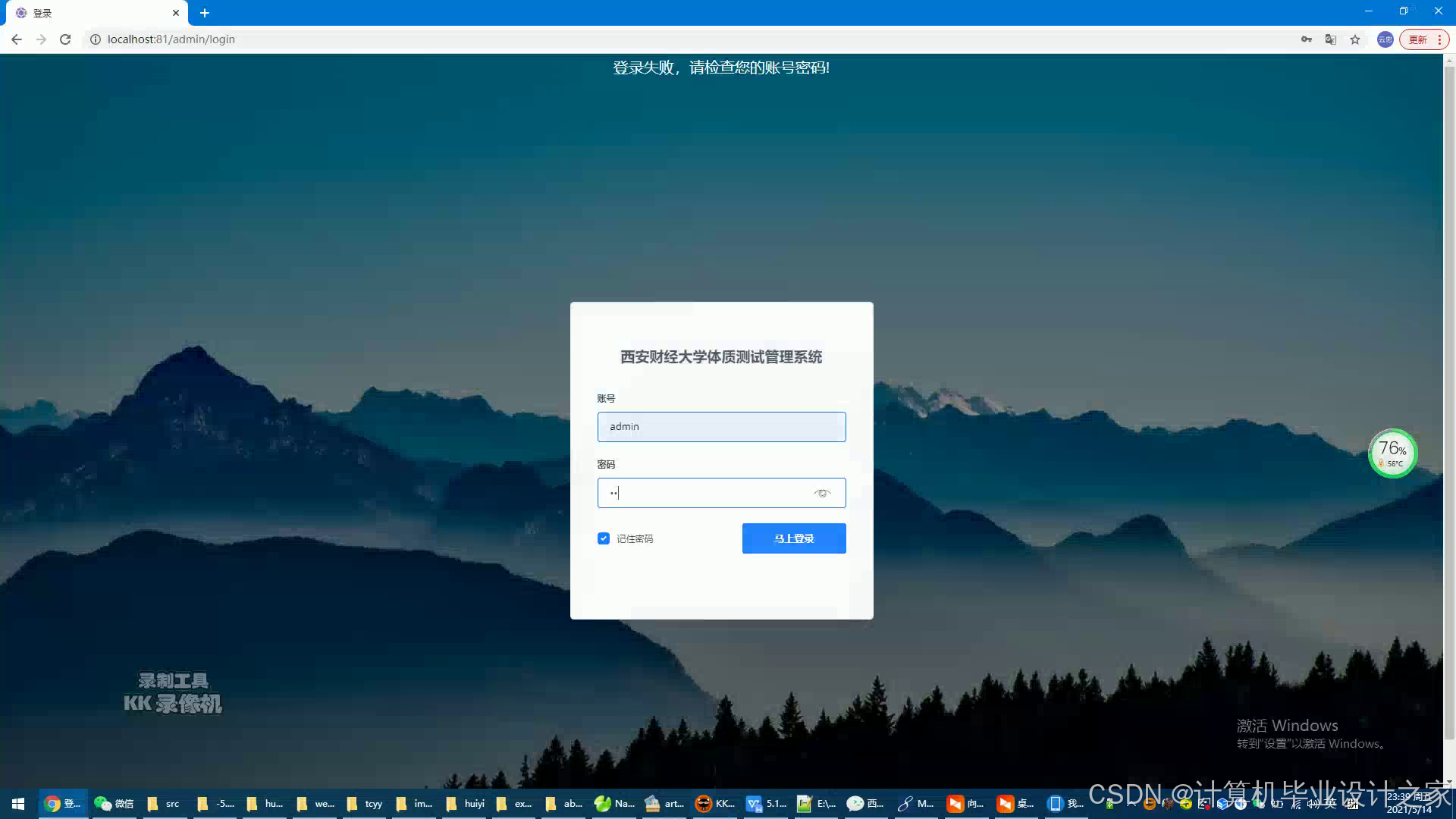
Task: Open the taskbar clock showing 2021/5/14
Action: (x=1409, y=804)
